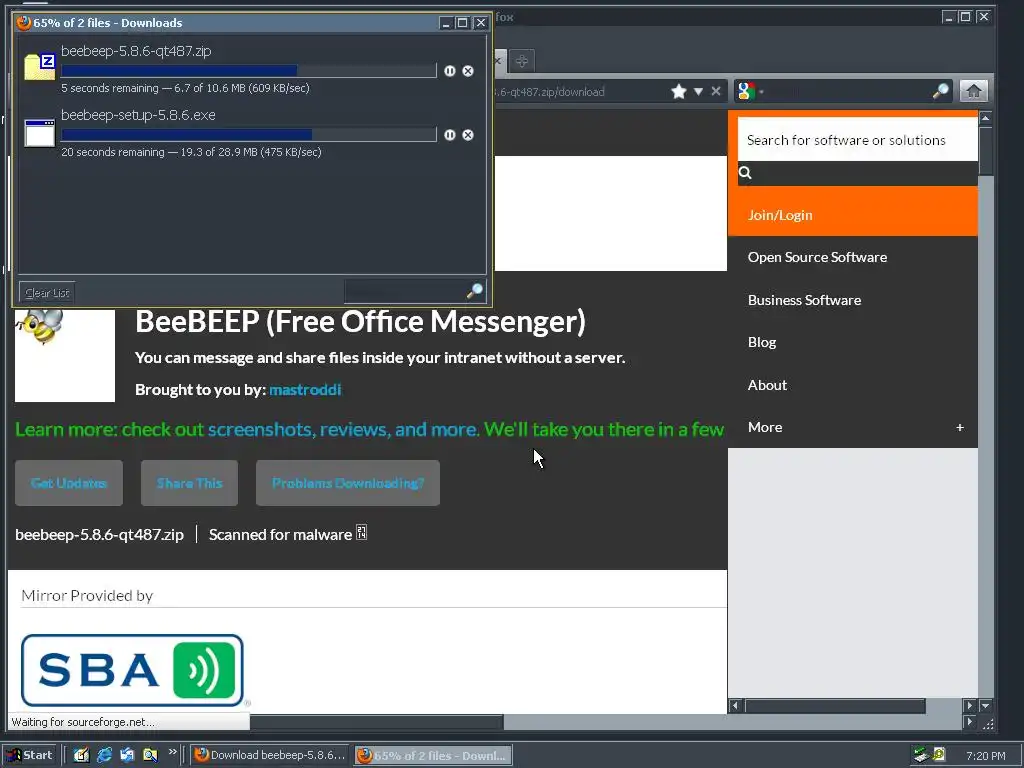Cancel the beebeep-setup-5.8.6.exe download
This screenshot has height=768, width=1024.
tap(468, 135)
